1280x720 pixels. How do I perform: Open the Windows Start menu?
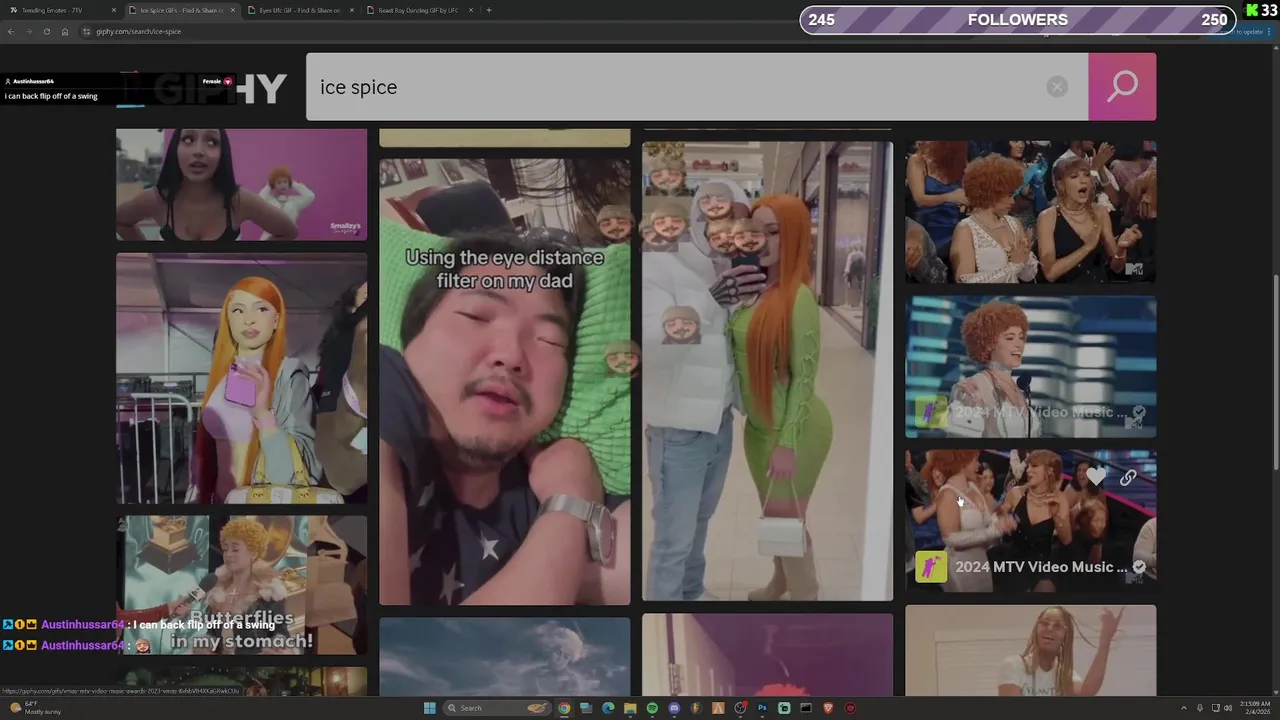pos(429,708)
